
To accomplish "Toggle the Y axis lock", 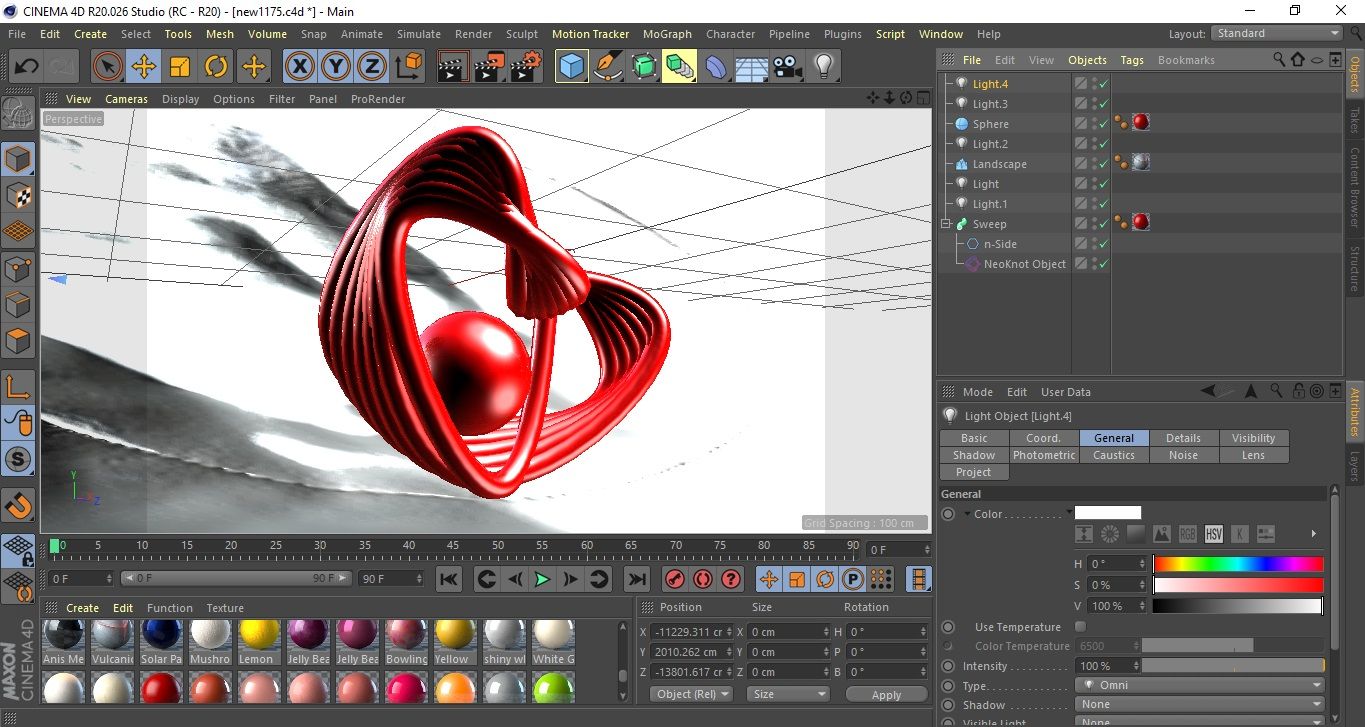I will [x=336, y=67].
